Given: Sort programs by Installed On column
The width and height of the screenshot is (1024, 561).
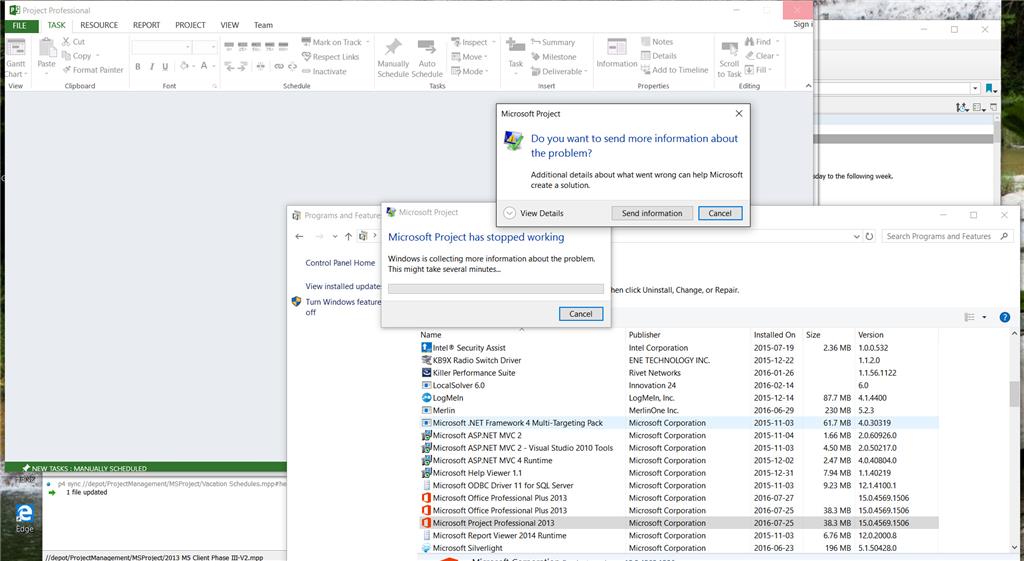Looking at the screenshot, I should click(x=776, y=334).
